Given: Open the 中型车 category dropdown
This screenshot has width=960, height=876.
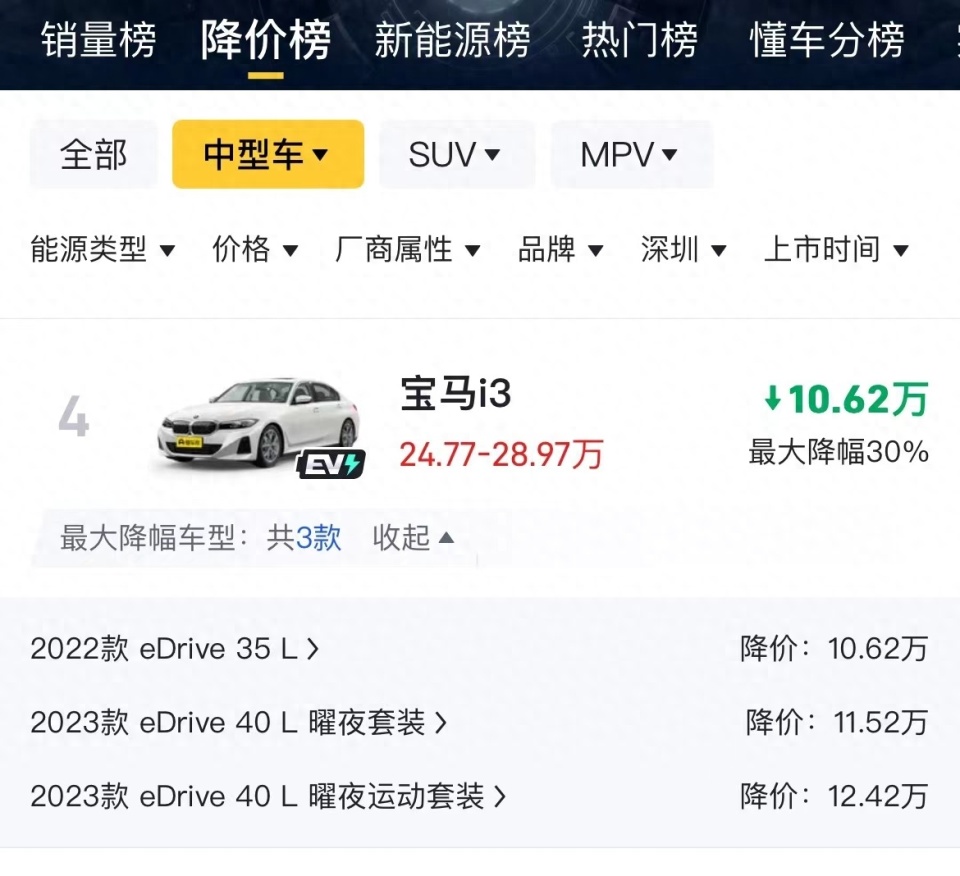Looking at the screenshot, I should pyautogui.click(x=267, y=154).
